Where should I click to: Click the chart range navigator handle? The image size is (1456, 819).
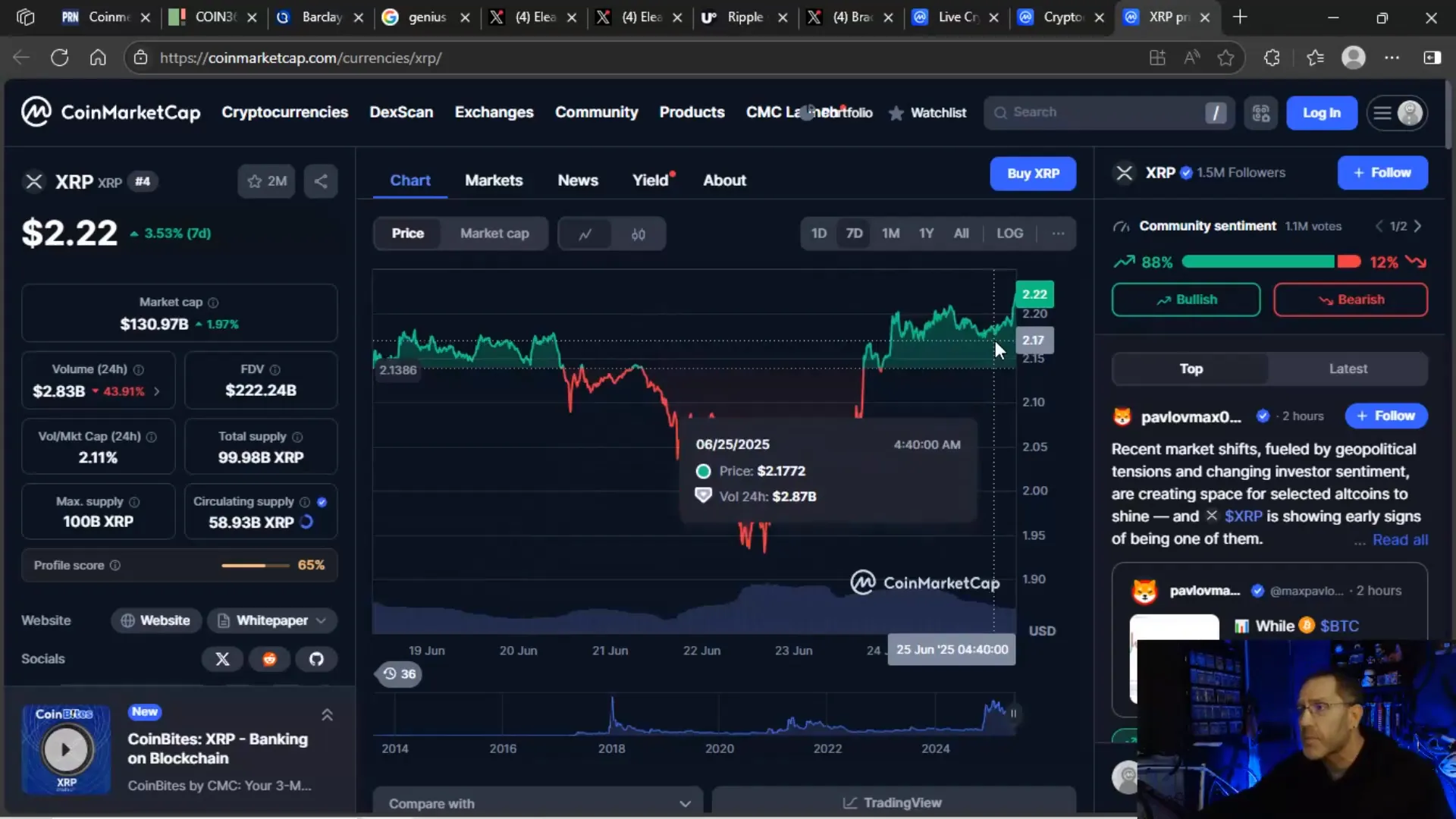click(1012, 714)
